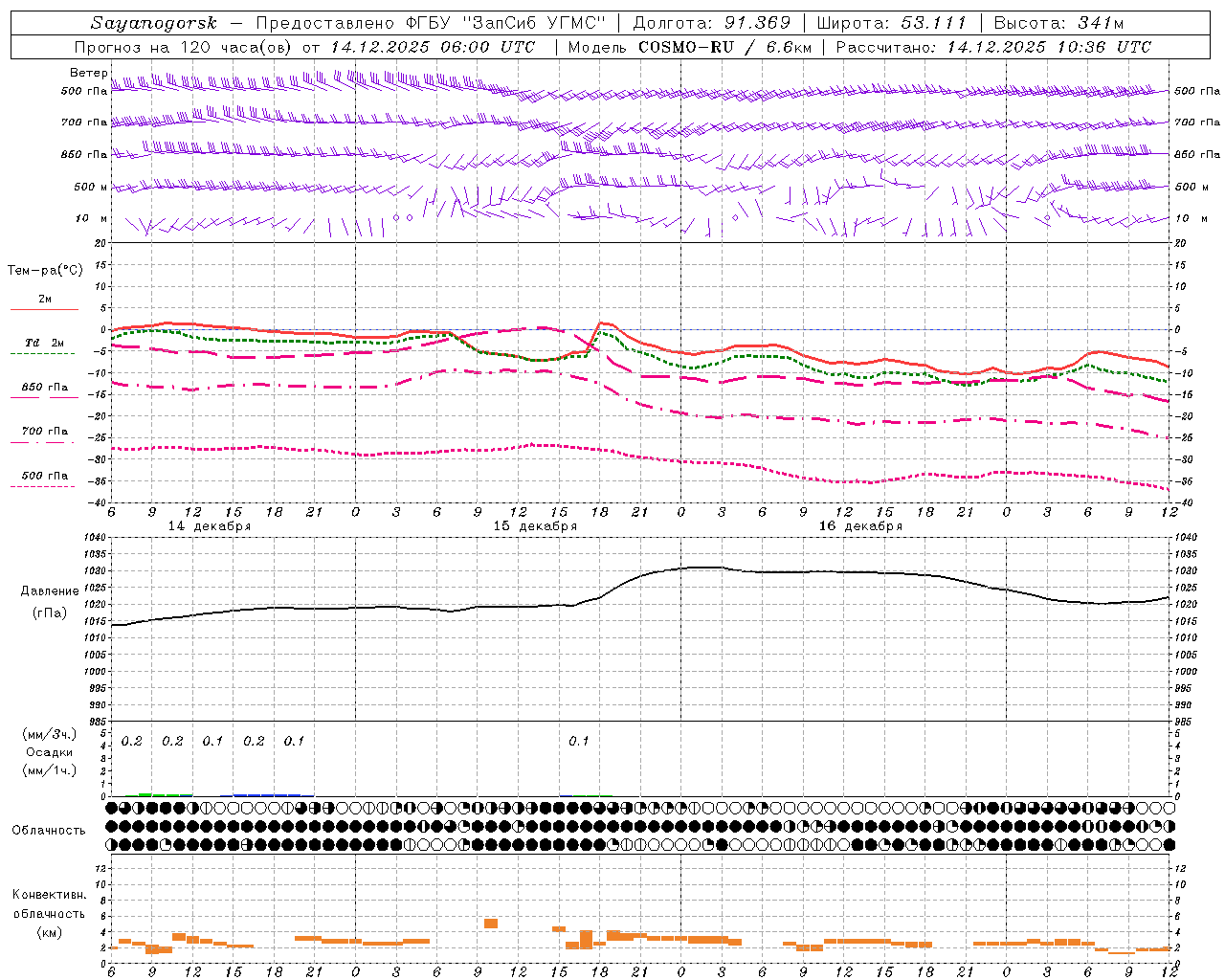Click the '500 м' wind level label on left
This screenshot has width=1225, height=980.
[91, 187]
